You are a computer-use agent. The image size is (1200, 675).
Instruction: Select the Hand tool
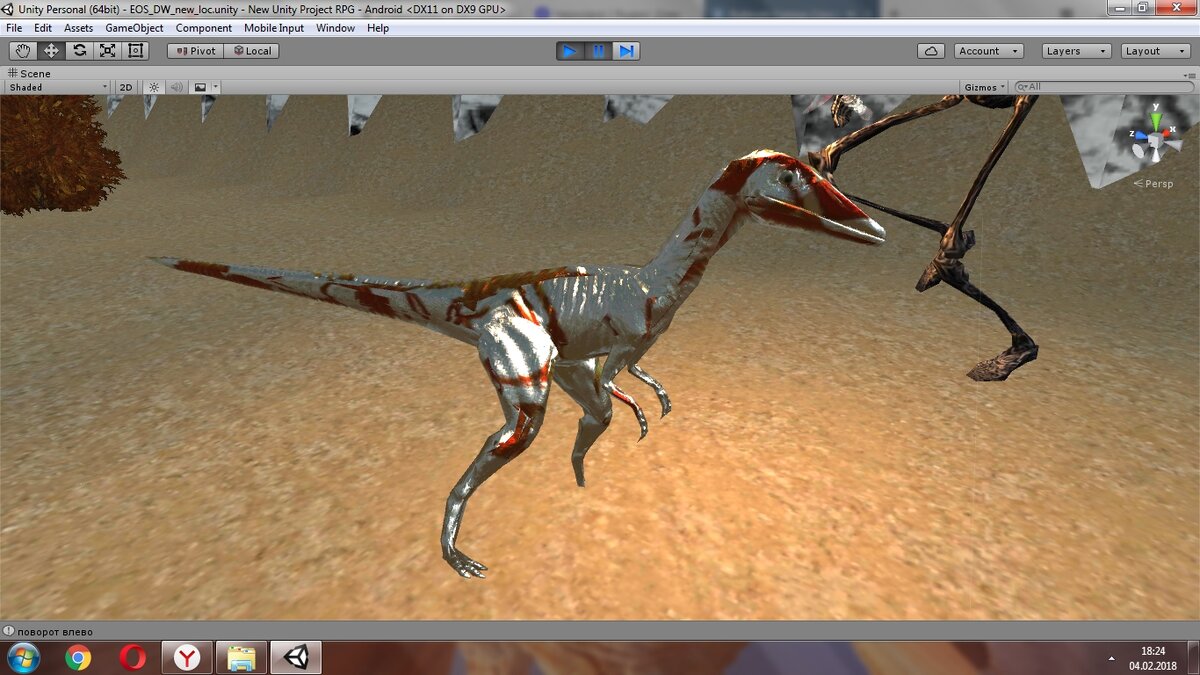tap(22, 51)
